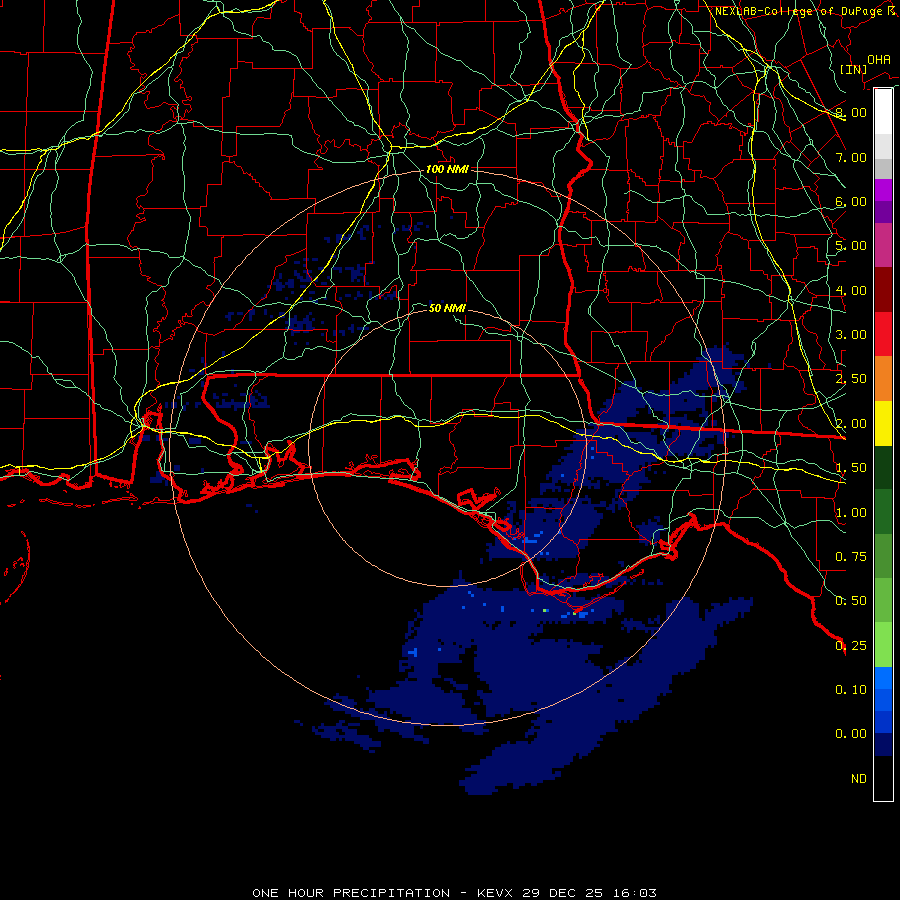Click the 3.00 legend value
The width and height of the screenshot is (900, 900).
851,335
